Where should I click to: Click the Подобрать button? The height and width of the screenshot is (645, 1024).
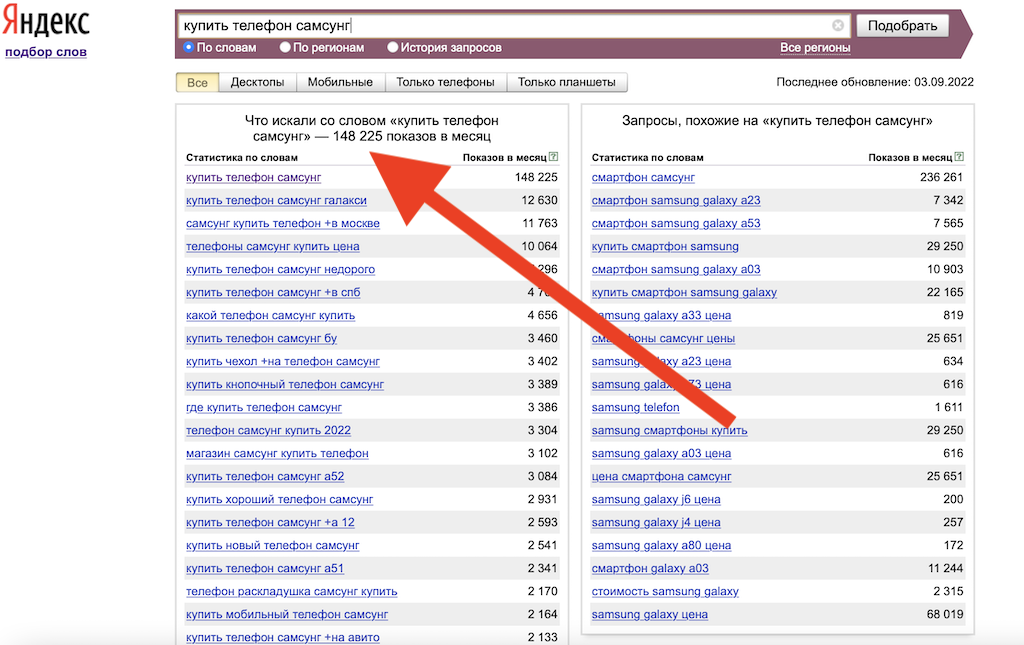click(x=903, y=25)
